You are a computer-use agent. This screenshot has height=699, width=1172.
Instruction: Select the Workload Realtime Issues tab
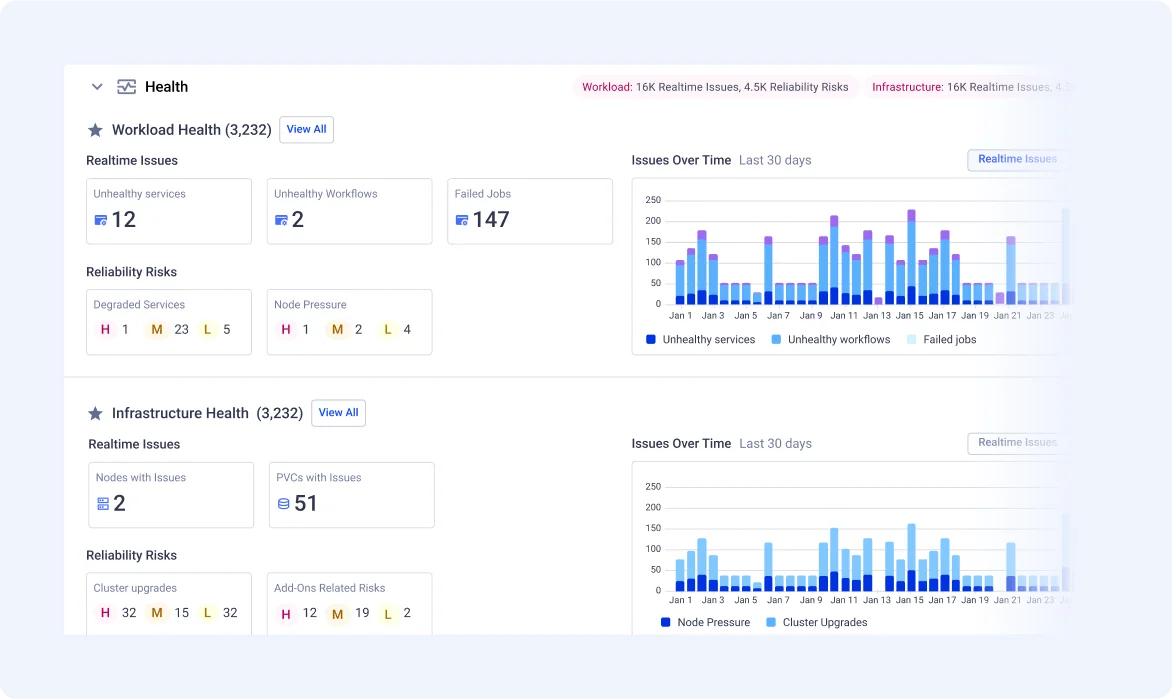1017,159
